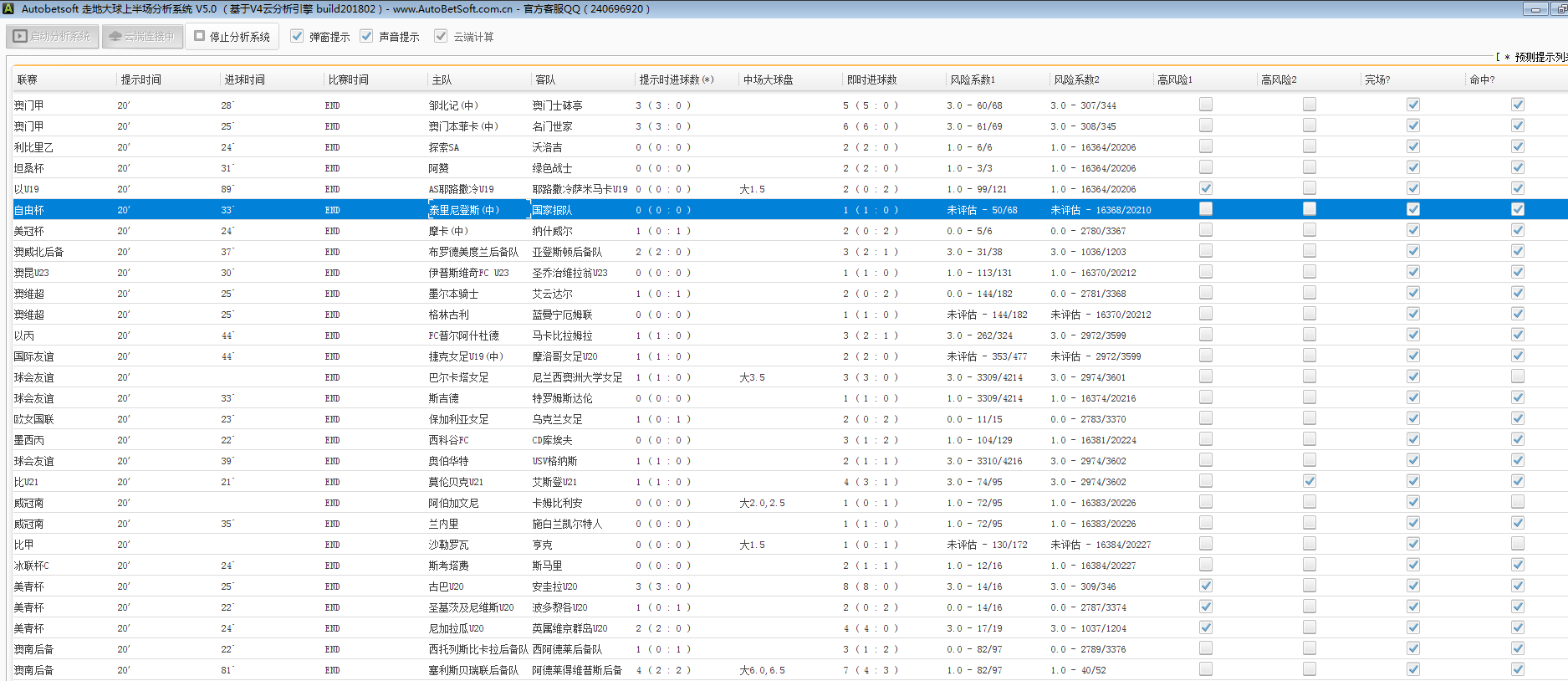Image resolution: width=1568 pixels, height=681 pixels.
Task: Click the restore window button in title bar
Action: (1560, 9)
